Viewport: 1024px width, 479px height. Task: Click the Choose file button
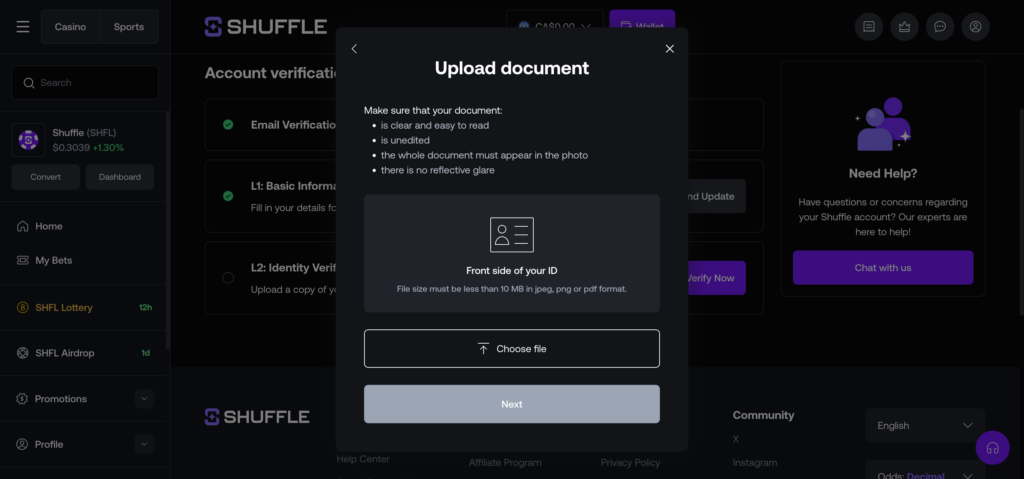512,348
